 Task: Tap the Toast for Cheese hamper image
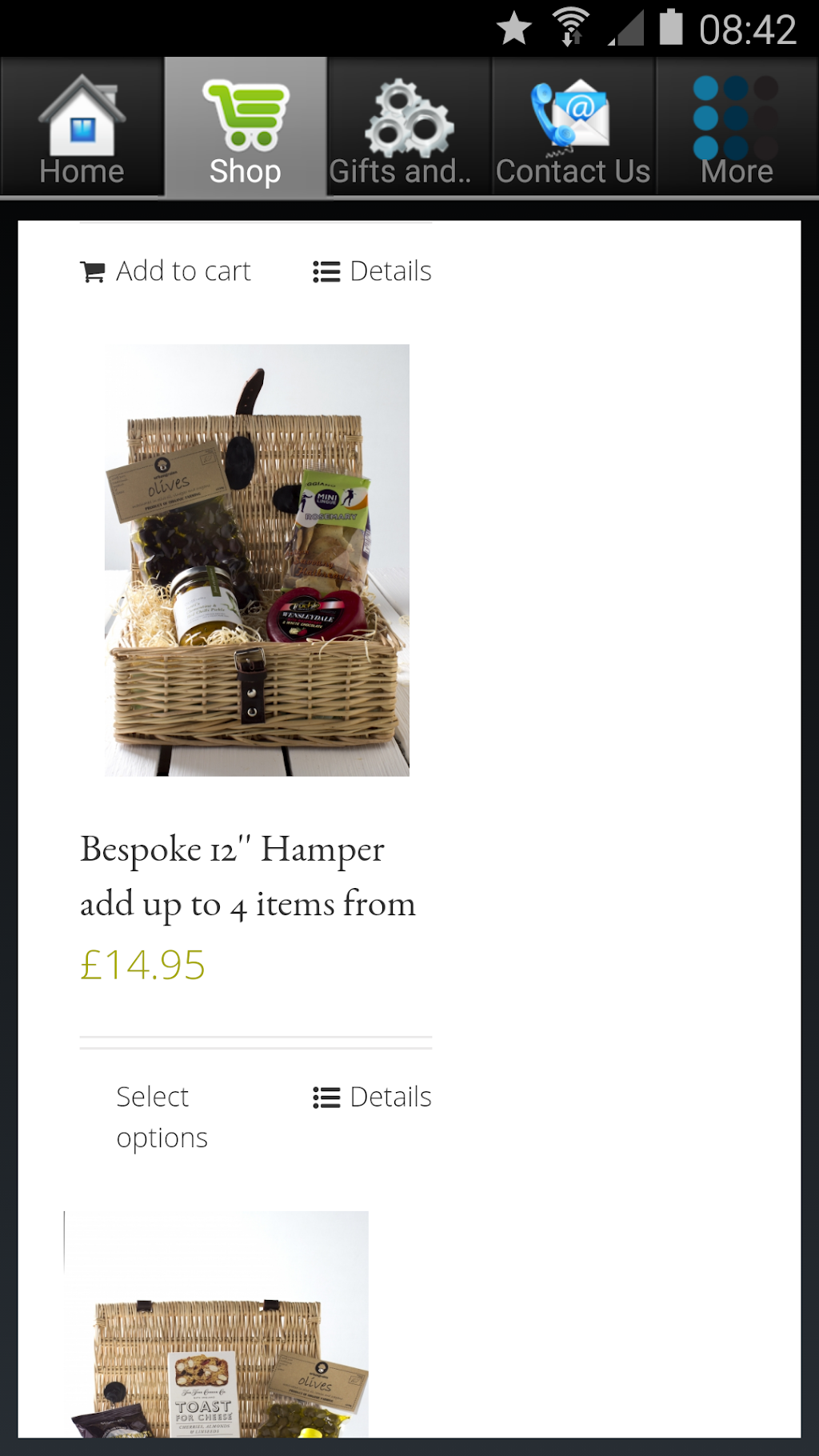coord(216,1324)
